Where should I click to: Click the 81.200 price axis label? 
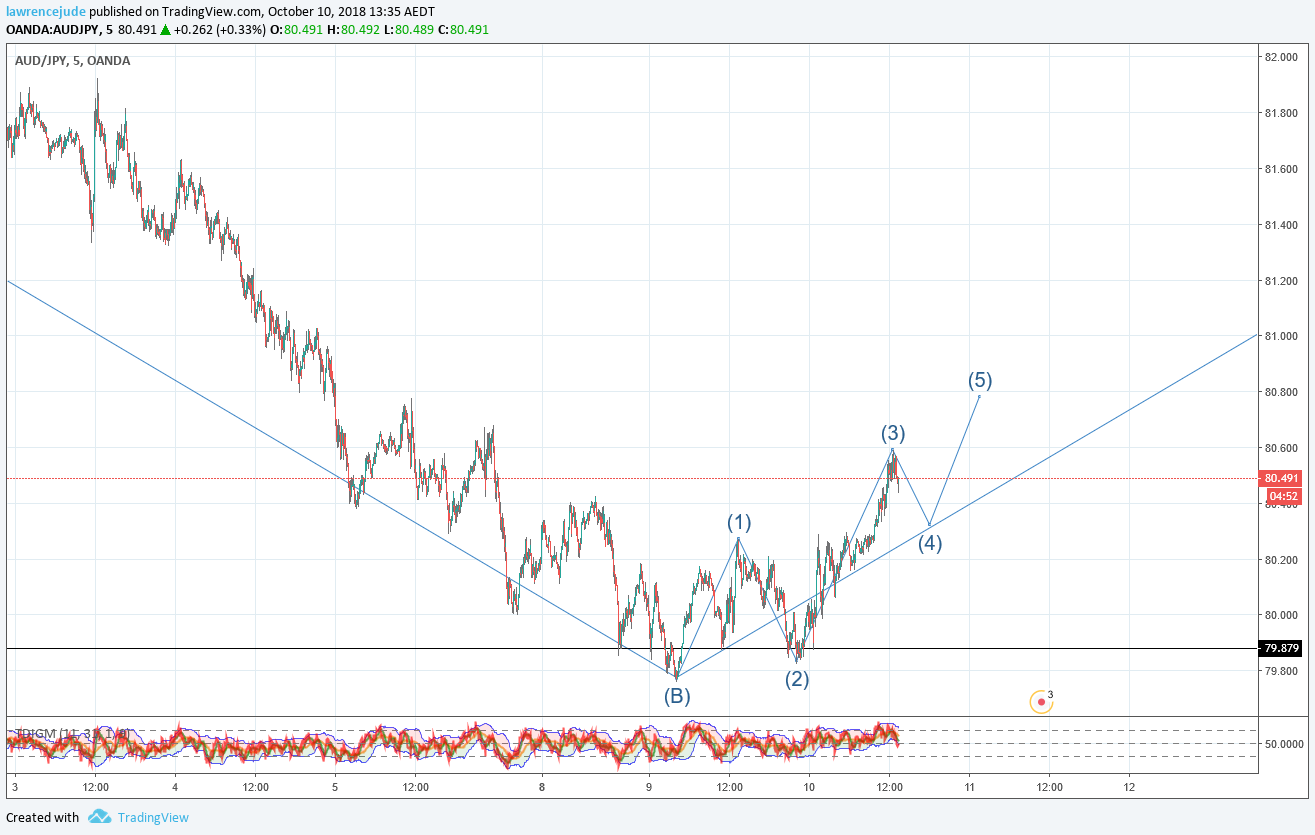[1283, 282]
